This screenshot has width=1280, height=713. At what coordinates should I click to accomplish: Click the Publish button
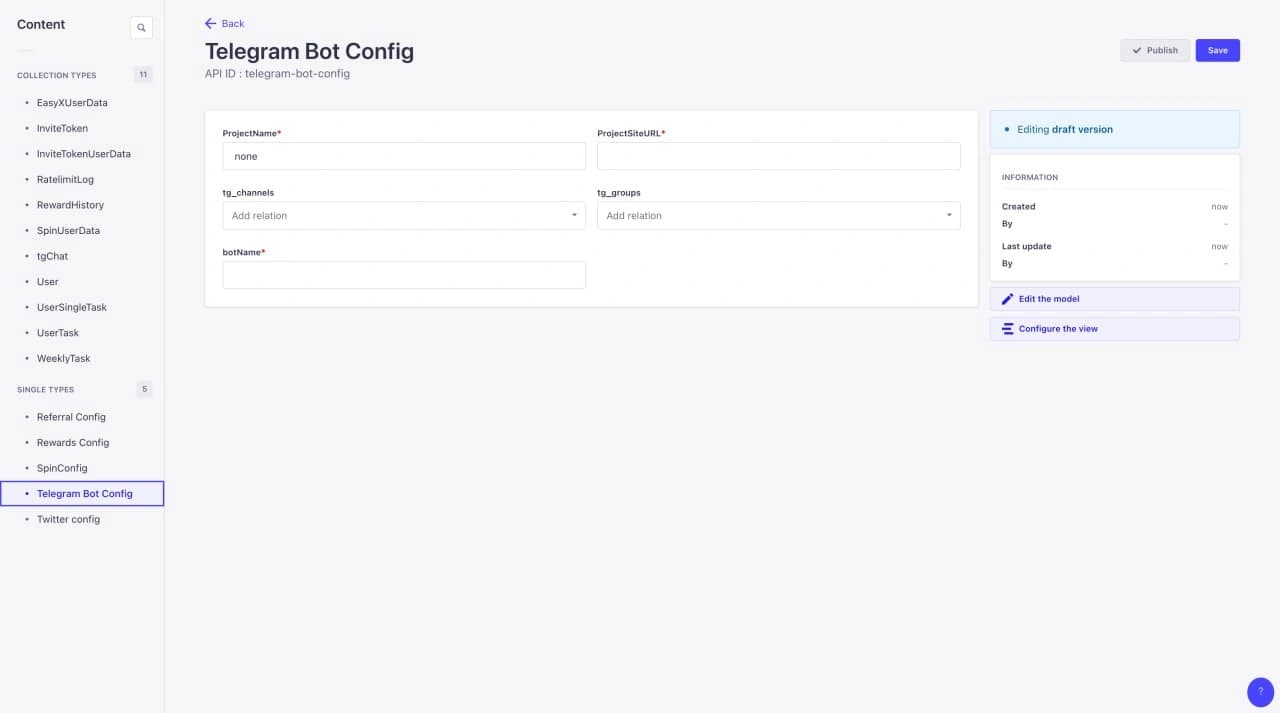1155,50
